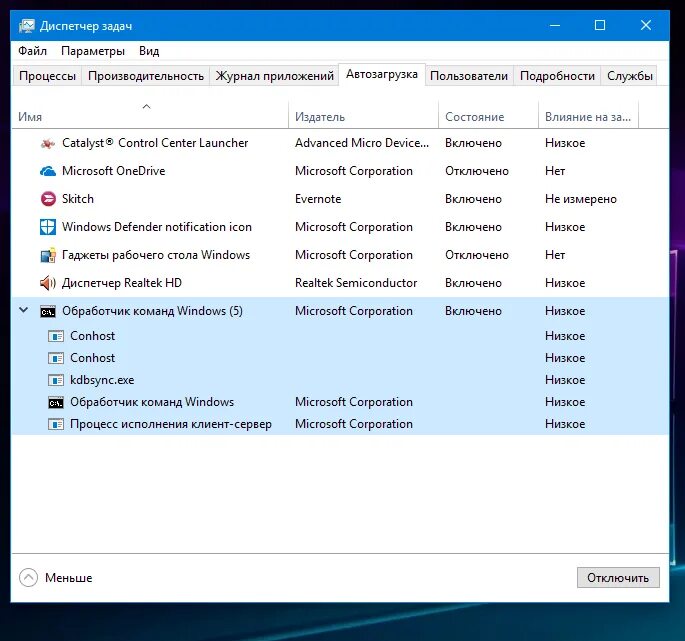The image size is (685, 641).
Task: Click the child Обработчик команд Windows cmd icon
Action: [x=56, y=402]
